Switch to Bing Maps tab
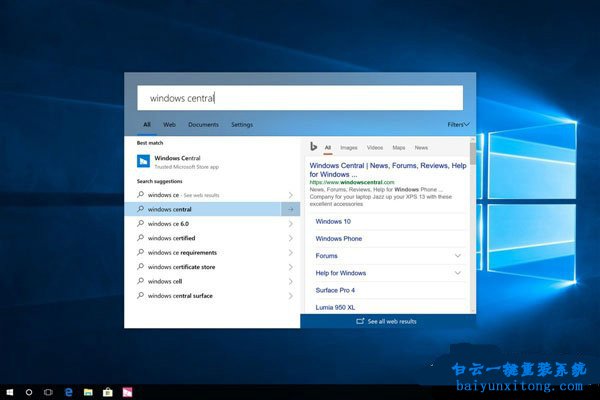The height and width of the screenshot is (400, 600). pos(399,147)
